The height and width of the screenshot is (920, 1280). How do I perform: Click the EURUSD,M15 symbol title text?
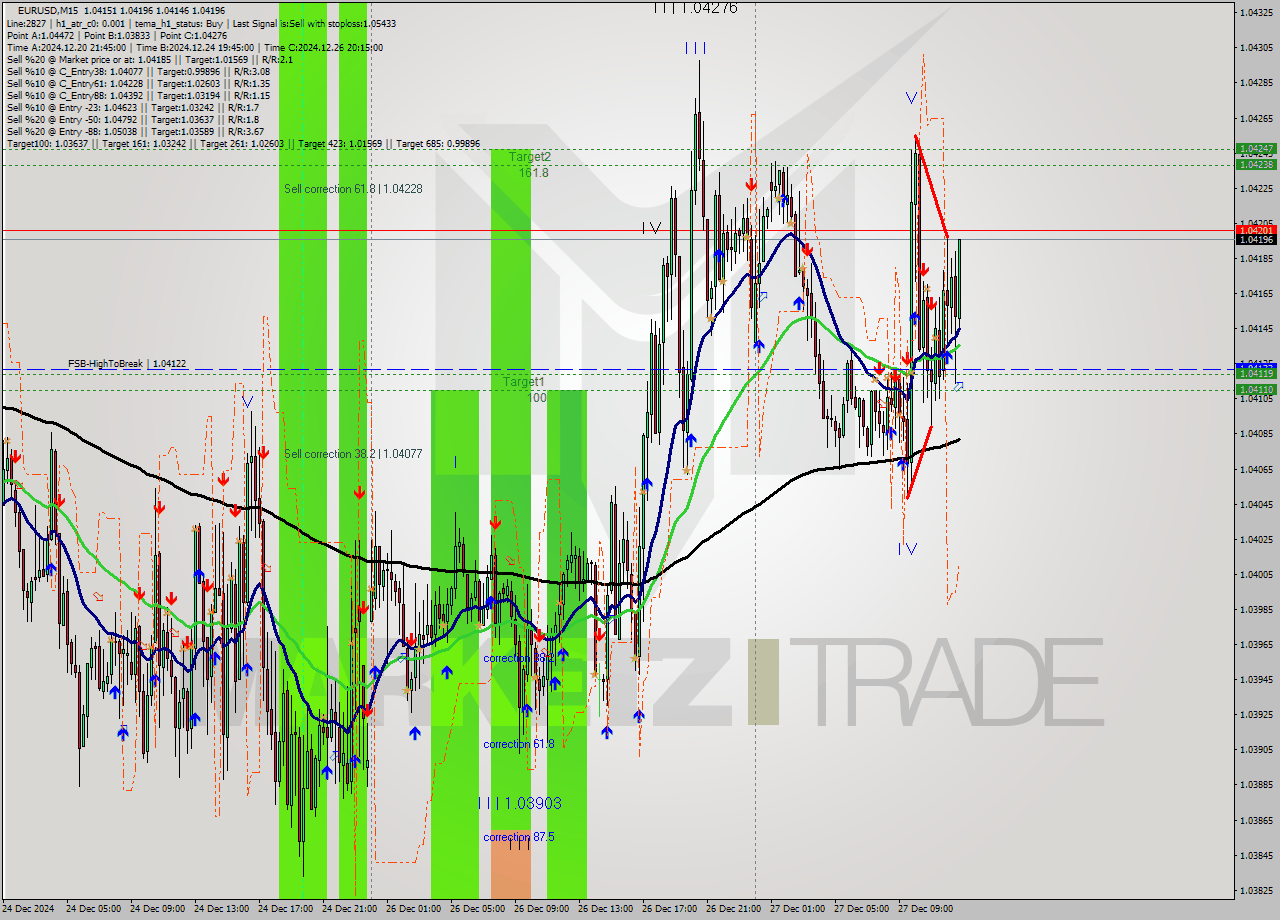tap(50, 10)
